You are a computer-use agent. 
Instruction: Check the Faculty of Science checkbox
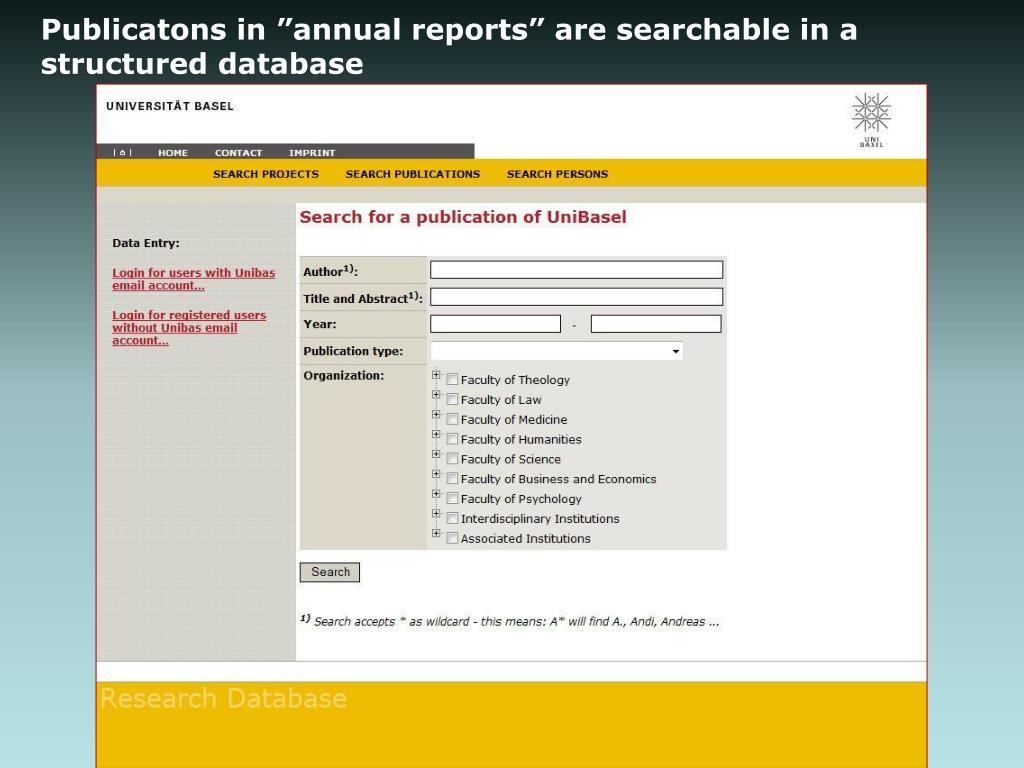pyautogui.click(x=452, y=458)
